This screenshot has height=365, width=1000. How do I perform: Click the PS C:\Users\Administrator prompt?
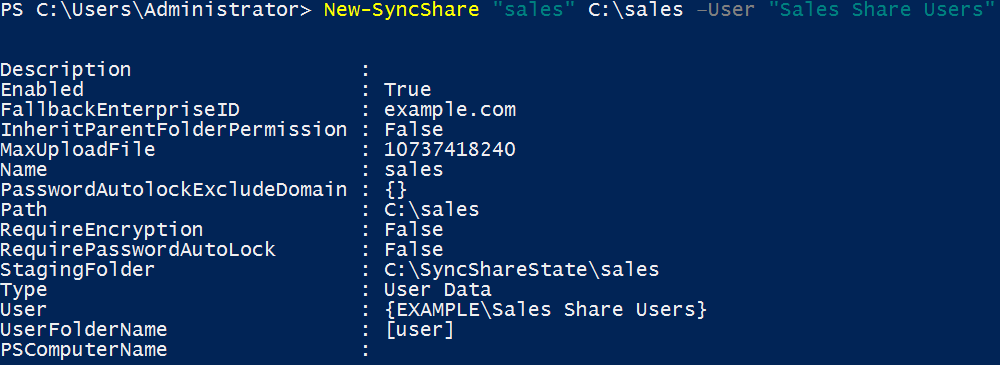156,11
